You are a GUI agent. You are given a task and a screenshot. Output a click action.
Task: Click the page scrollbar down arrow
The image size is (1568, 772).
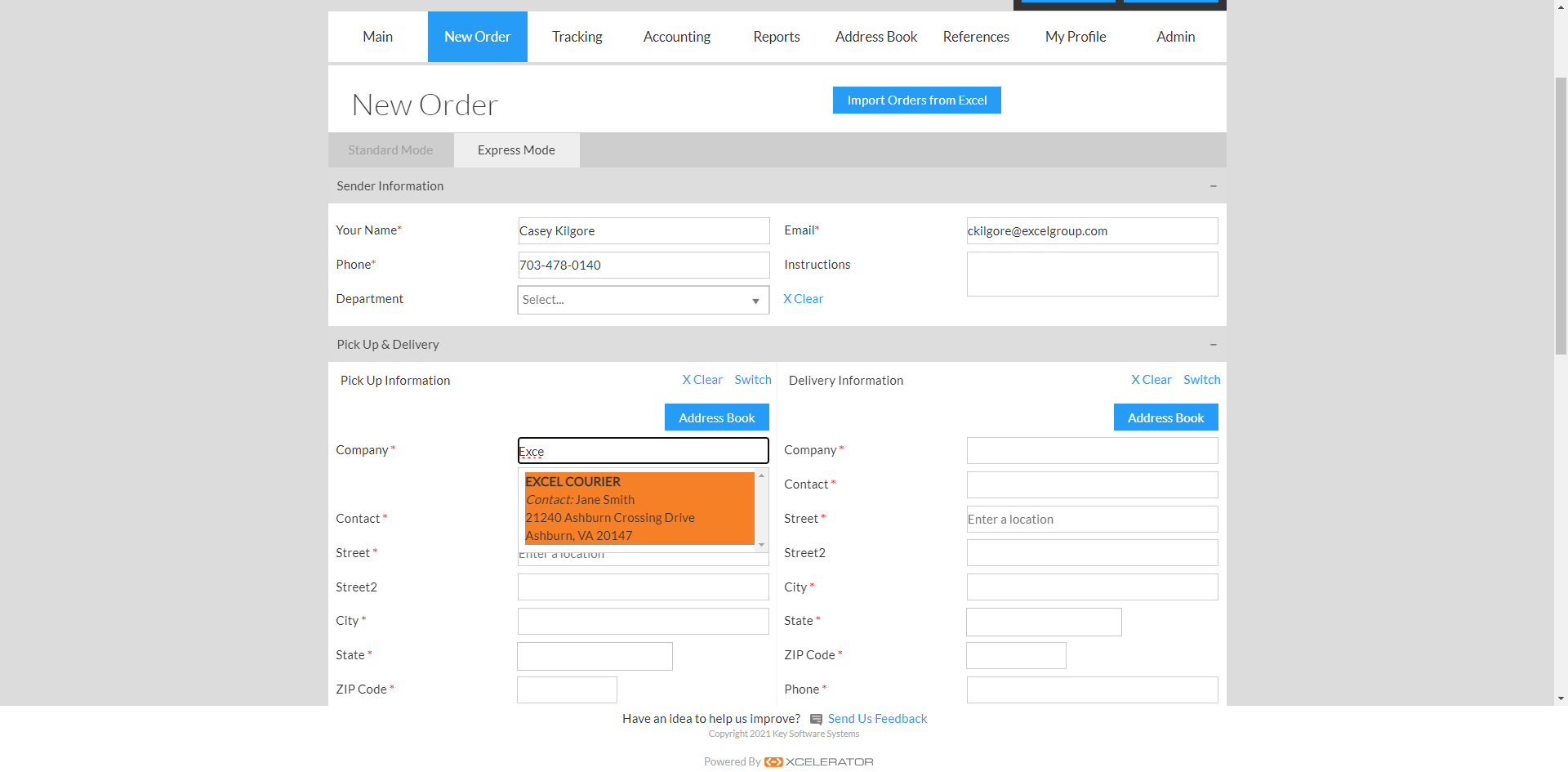coord(1561,698)
